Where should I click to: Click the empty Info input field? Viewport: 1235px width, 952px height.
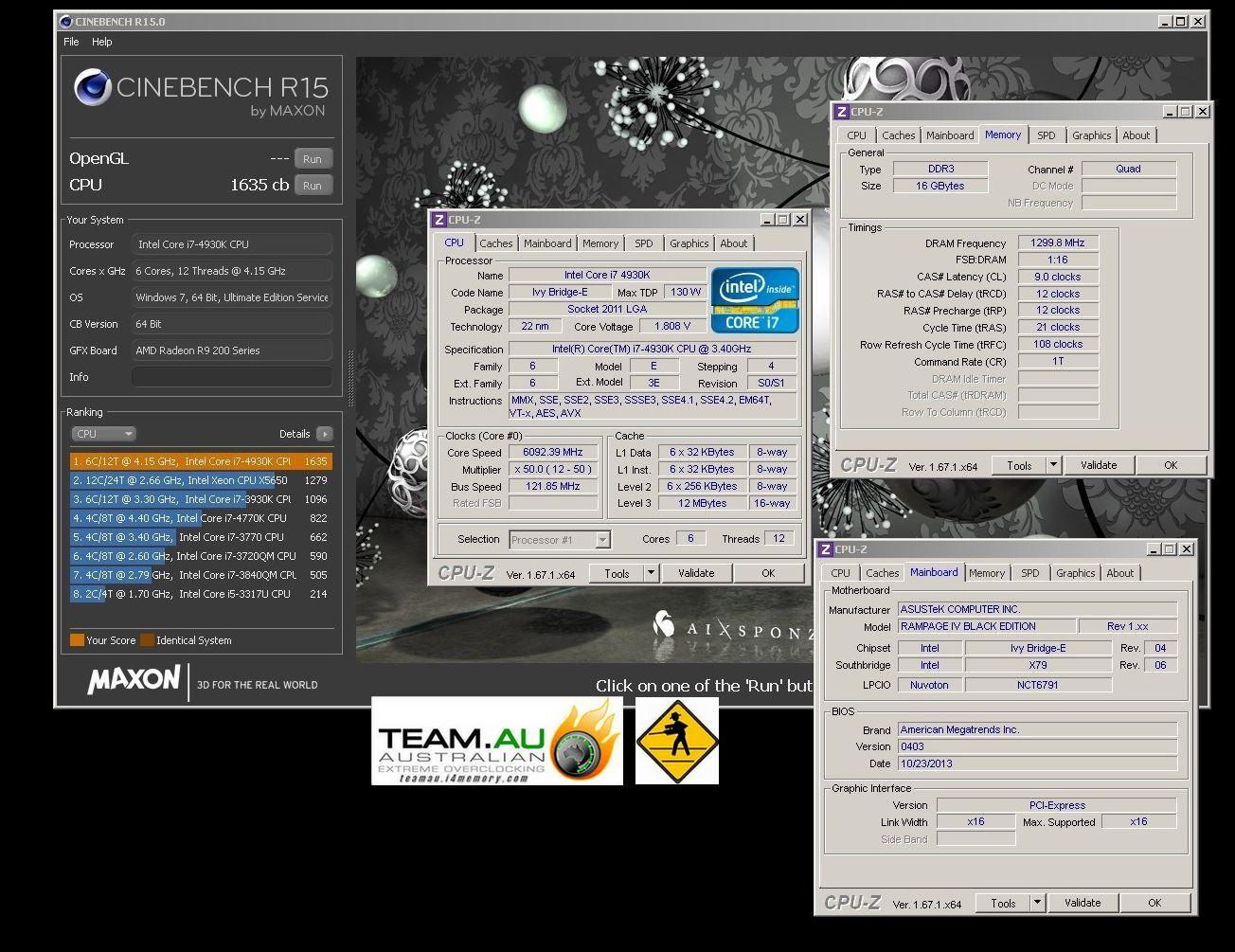tap(232, 377)
